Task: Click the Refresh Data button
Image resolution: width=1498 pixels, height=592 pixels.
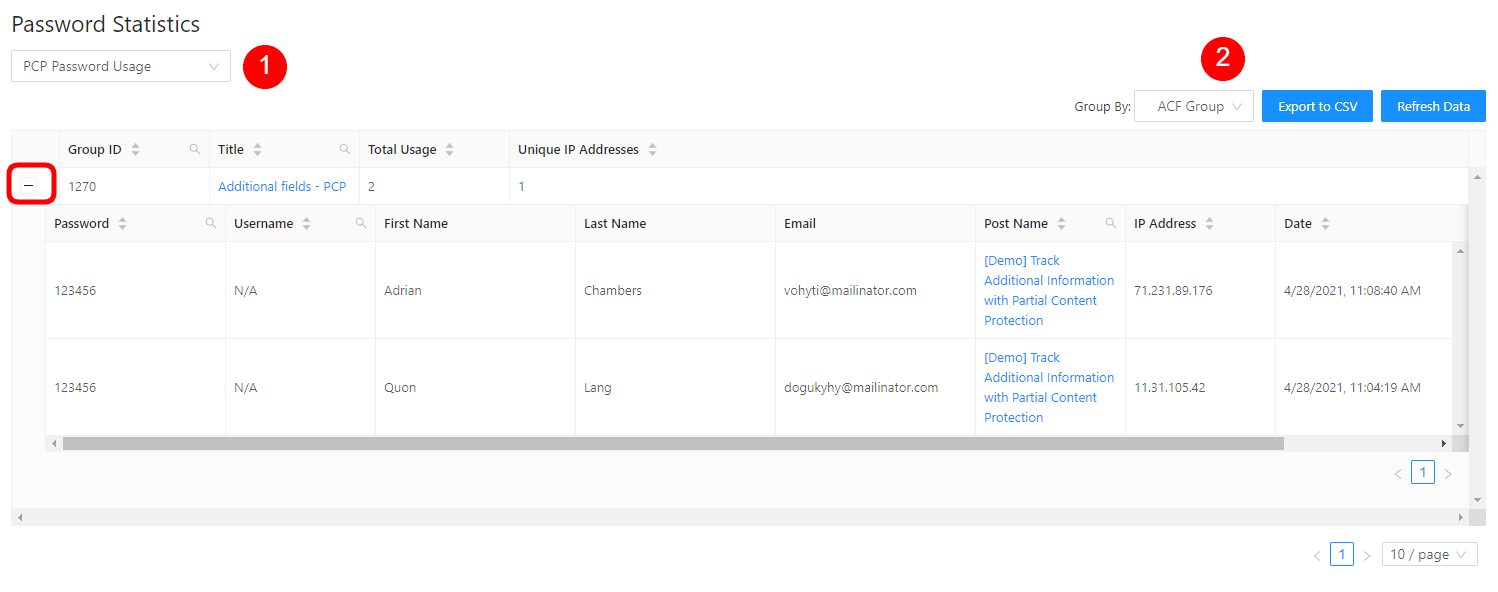Action: pyautogui.click(x=1433, y=107)
